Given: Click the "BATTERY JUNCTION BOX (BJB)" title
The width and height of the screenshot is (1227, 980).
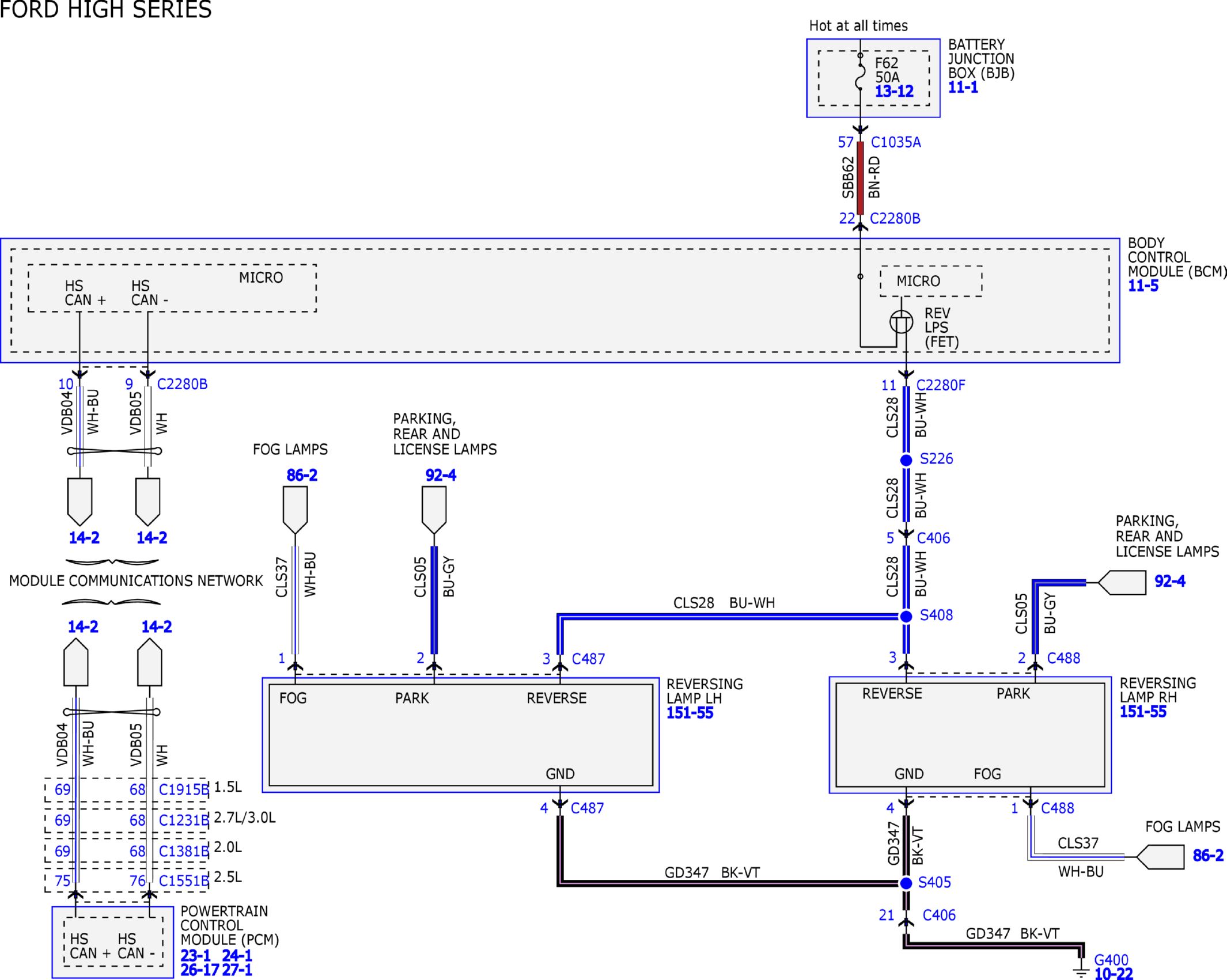Looking at the screenshot, I should 982,59.
